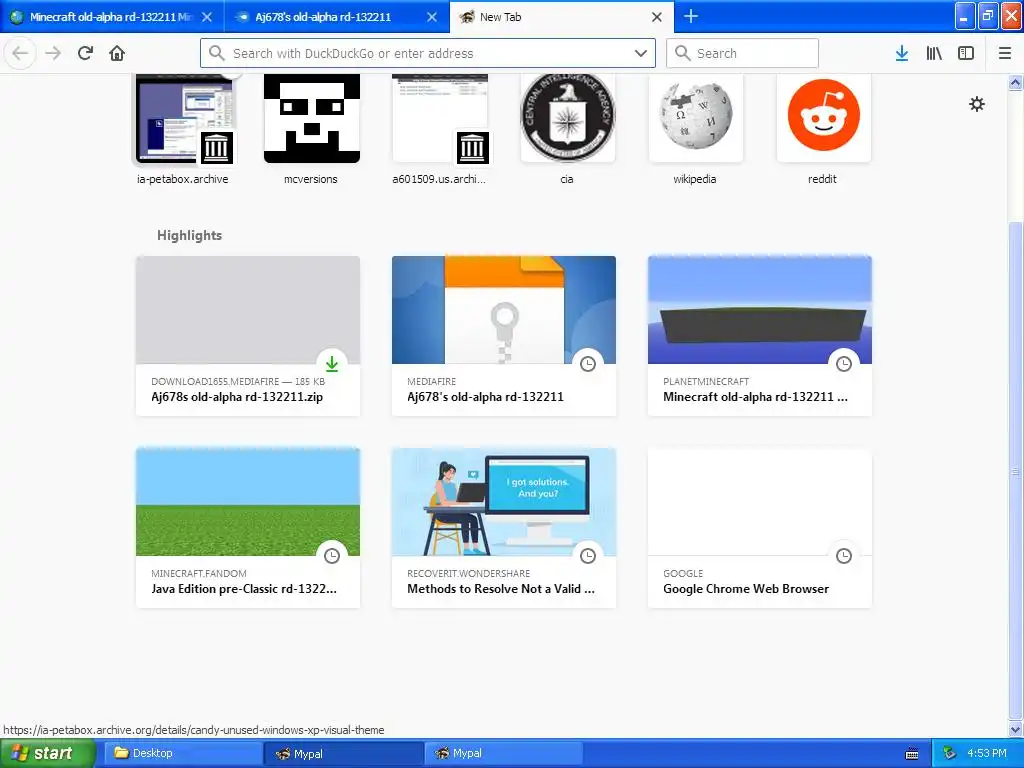Go back using the back arrow button

coord(20,53)
